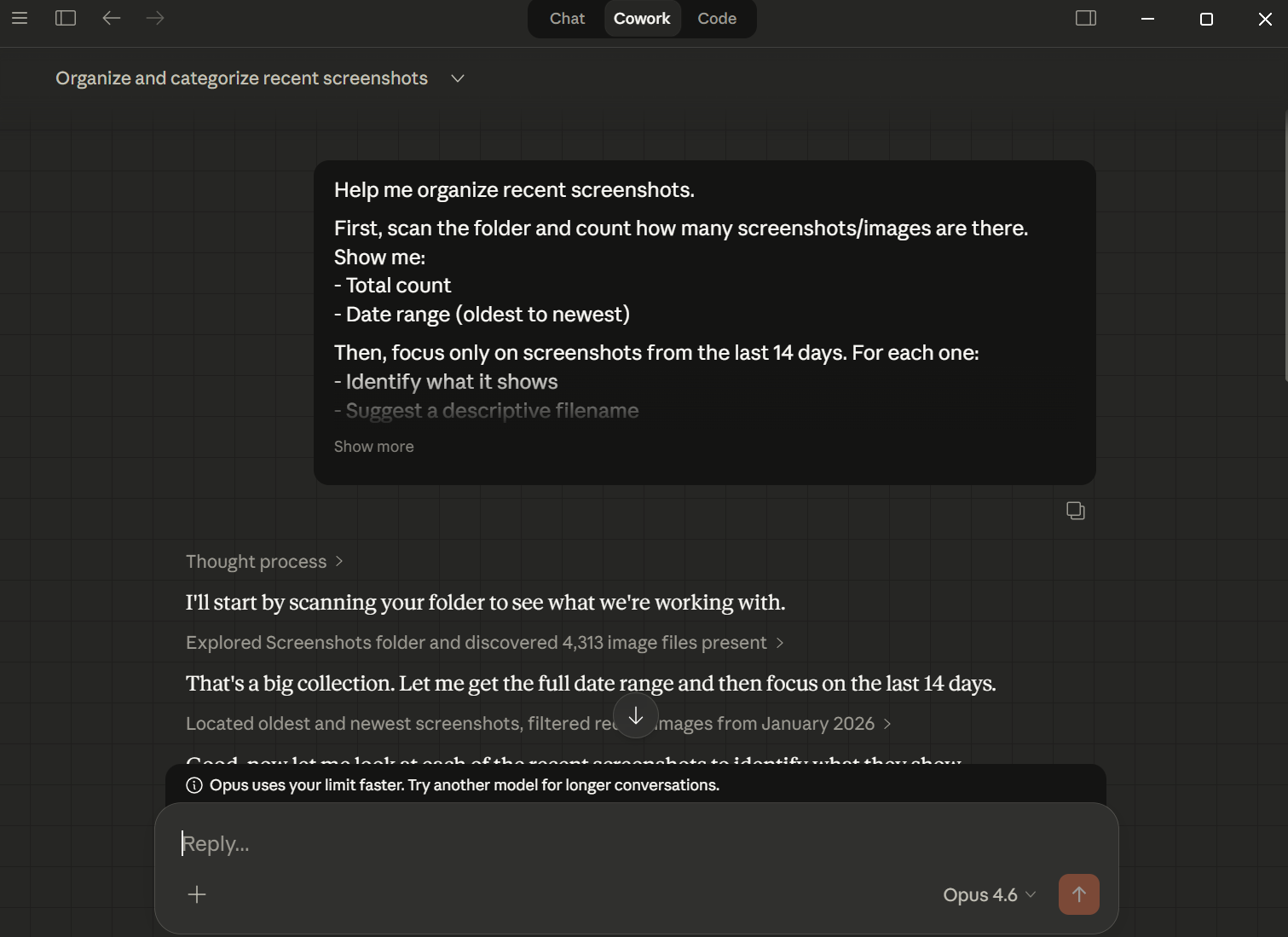Click the back navigation arrow
Viewport: 1288px width, 937px height.
click(112, 18)
